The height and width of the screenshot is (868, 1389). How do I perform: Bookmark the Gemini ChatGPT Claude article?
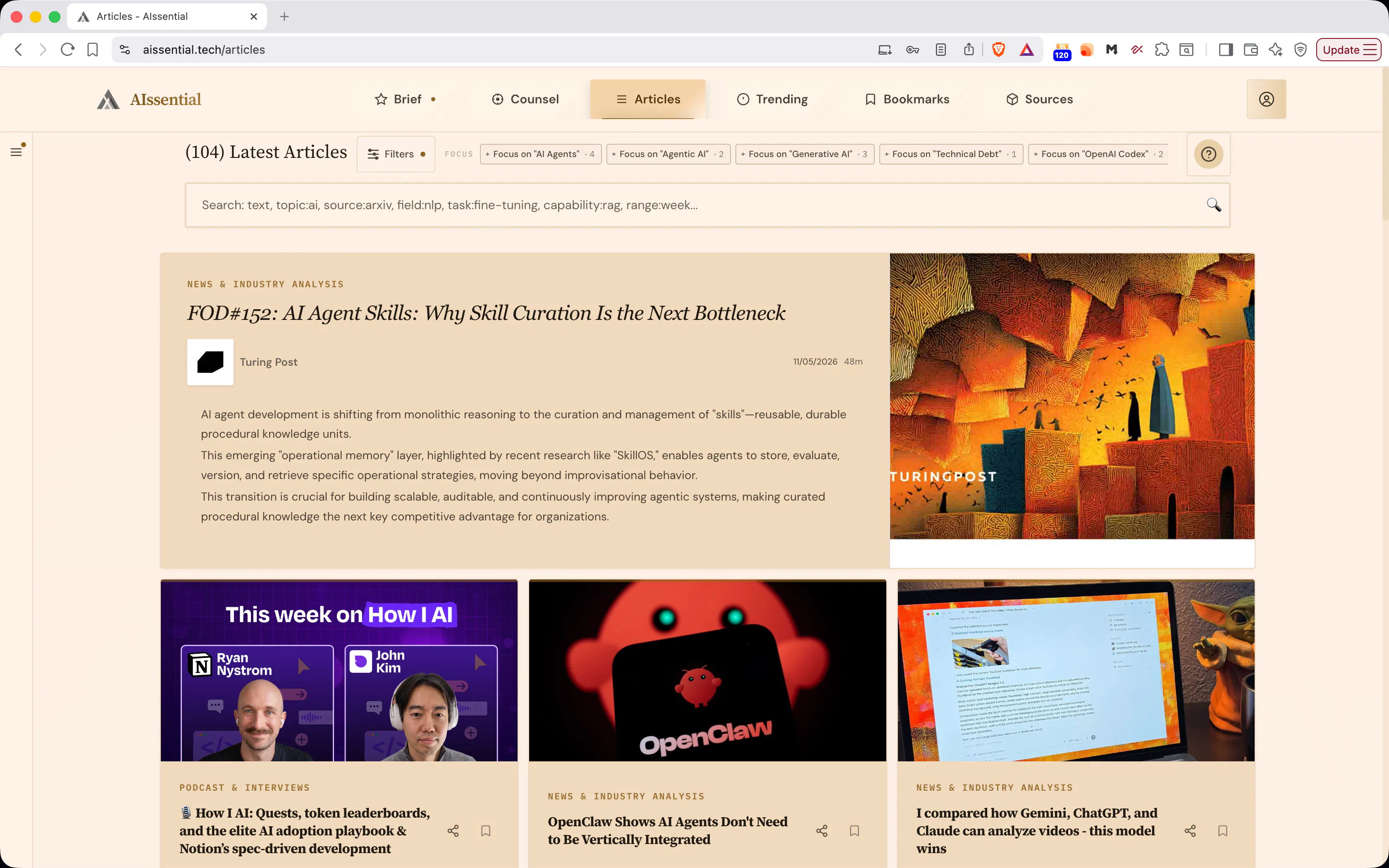pos(1222,831)
